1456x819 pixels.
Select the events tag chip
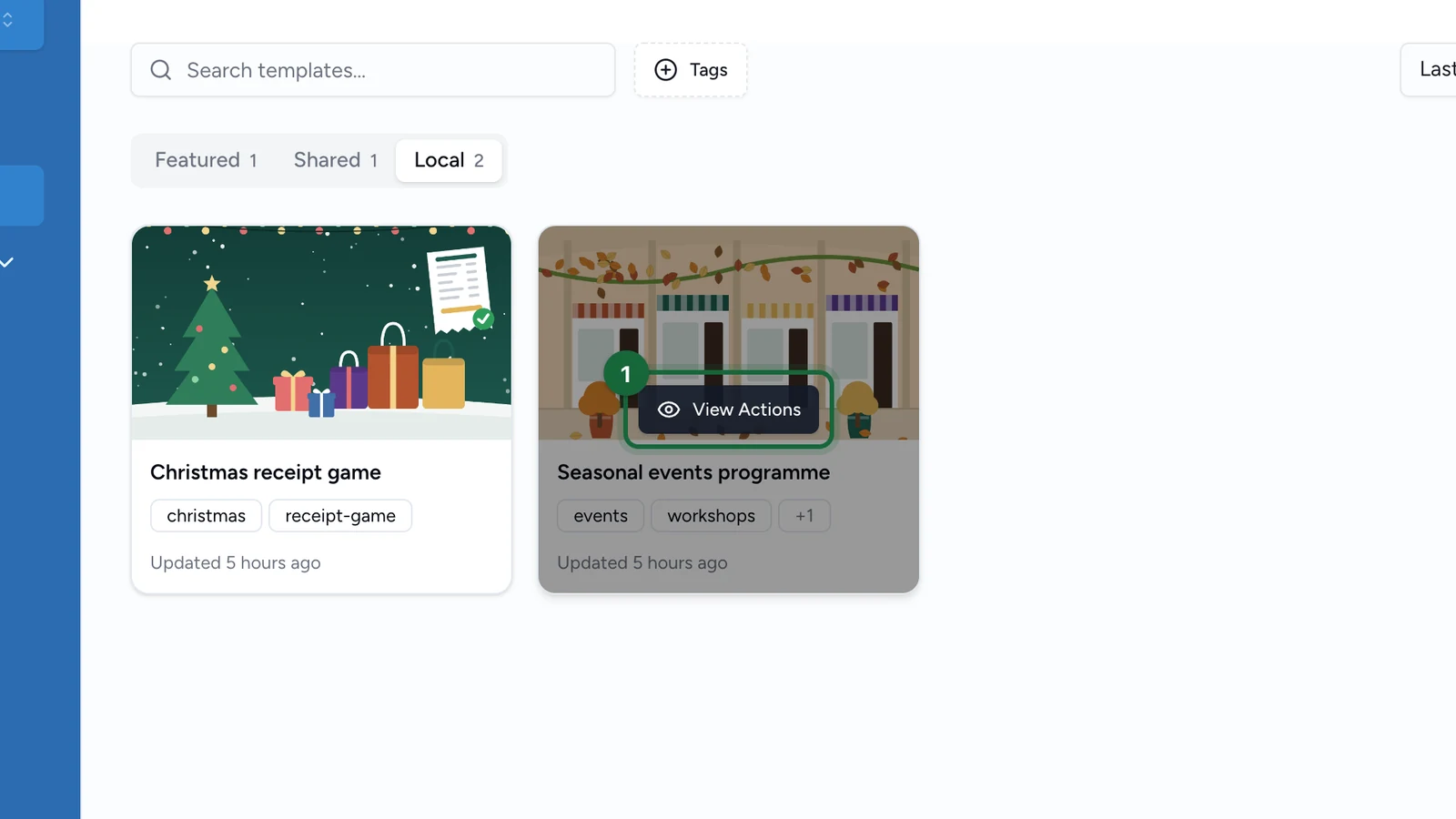[601, 516]
